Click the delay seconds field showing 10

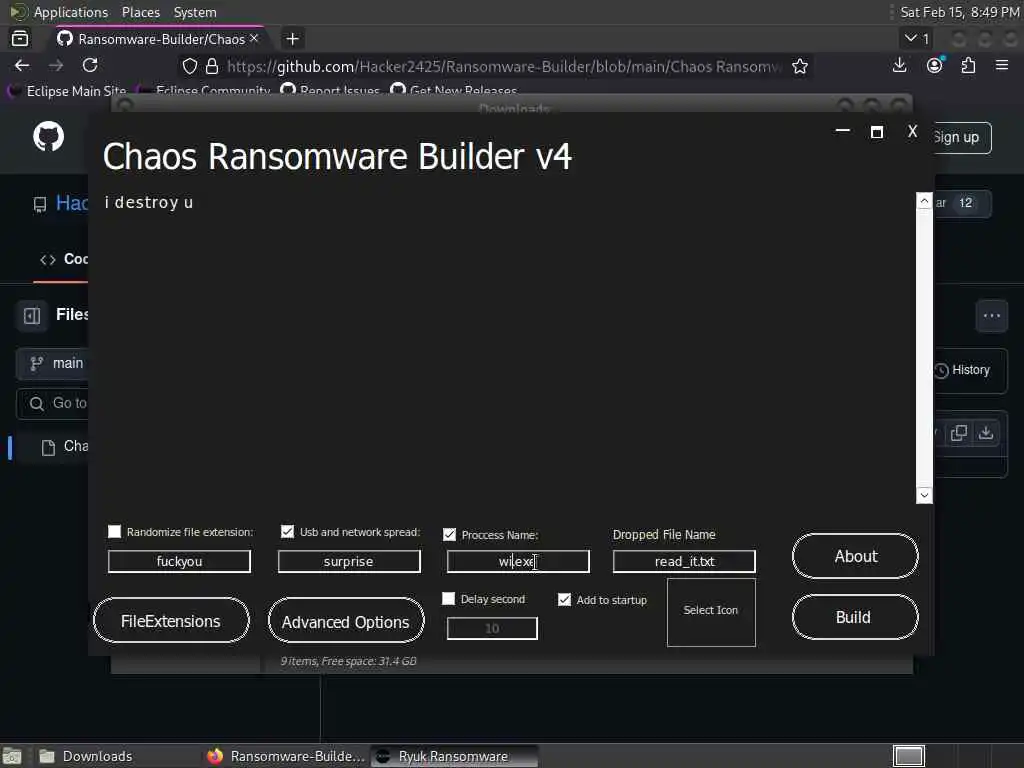492,628
